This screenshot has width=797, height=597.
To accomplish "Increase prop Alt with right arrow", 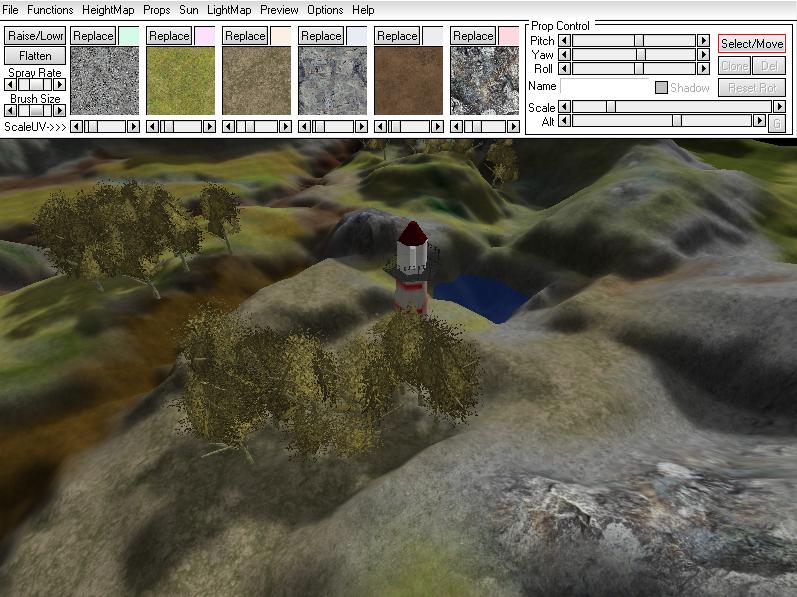I will (x=759, y=121).
